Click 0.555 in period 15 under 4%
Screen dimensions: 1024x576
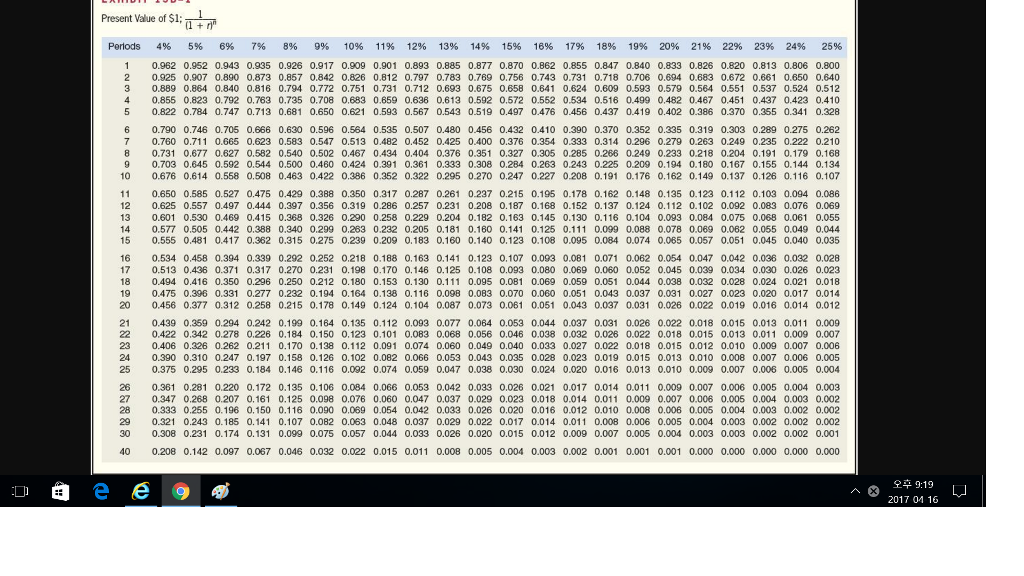tap(164, 240)
